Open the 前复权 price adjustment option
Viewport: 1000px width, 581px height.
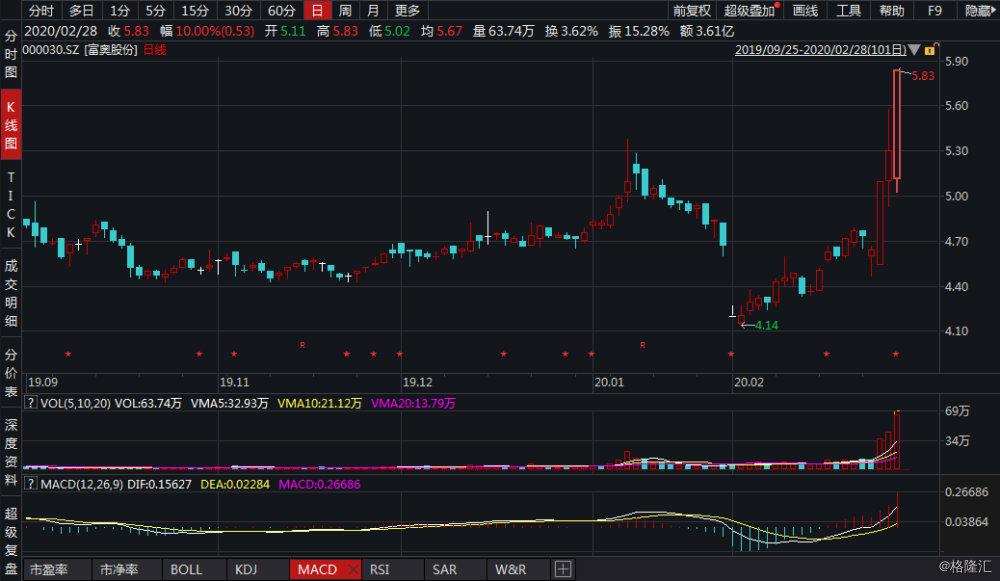691,10
